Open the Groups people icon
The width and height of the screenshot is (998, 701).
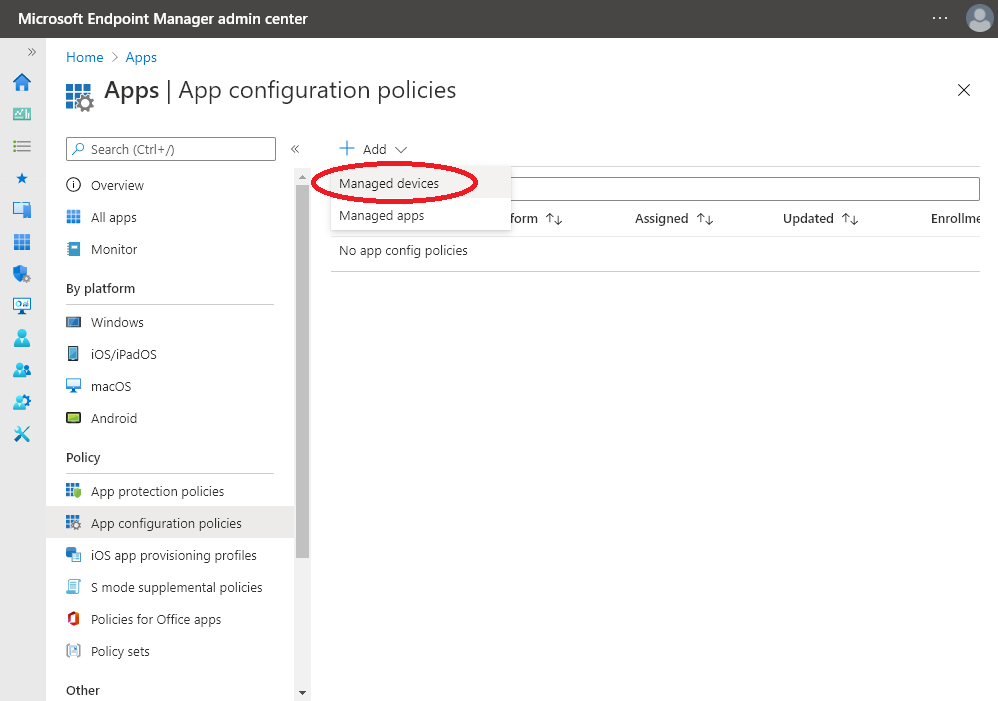click(x=22, y=370)
